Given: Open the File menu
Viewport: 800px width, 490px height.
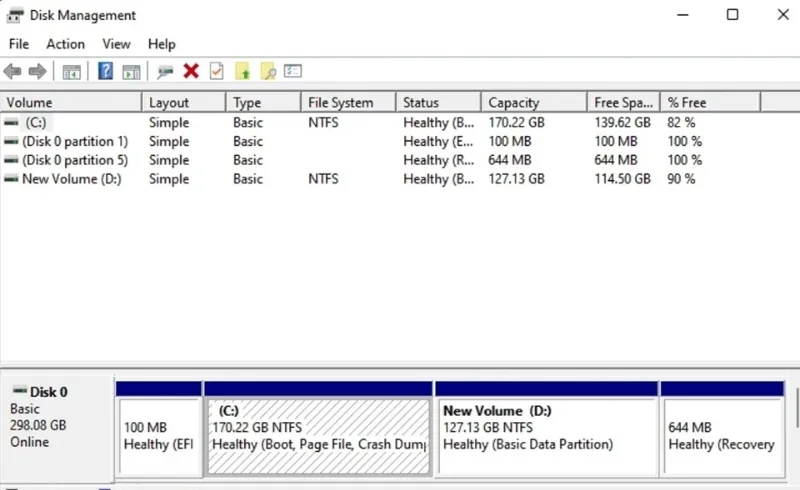Looking at the screenshot, I should pyautogui.click(x=19, y=44).
